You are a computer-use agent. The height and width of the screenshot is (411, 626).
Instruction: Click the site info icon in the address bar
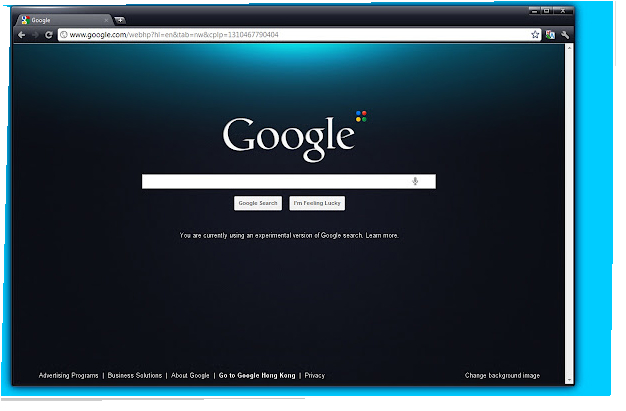pyautogui.click(x=64, y=35)
